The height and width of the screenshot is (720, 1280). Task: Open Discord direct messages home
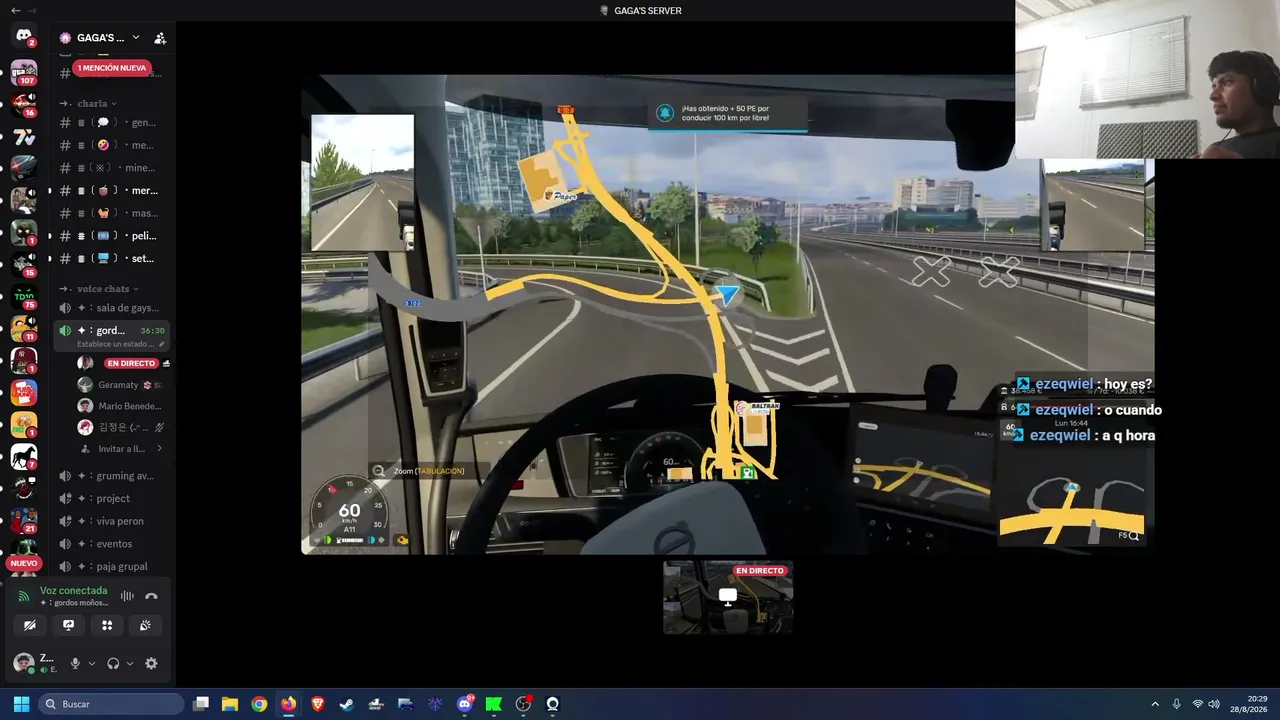[x=24, y=36]
